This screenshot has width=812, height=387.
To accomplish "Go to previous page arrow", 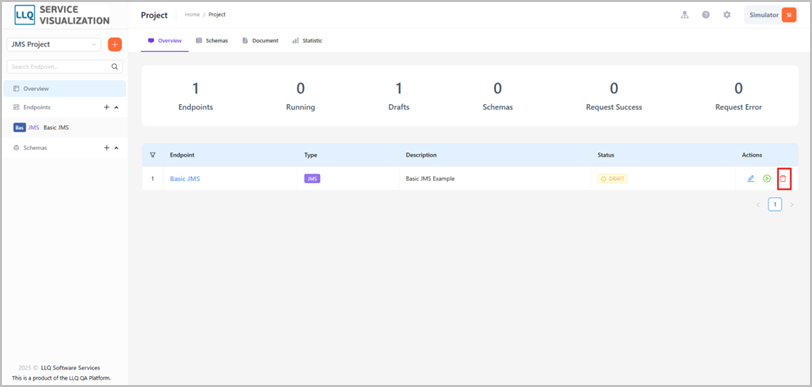I will (758, 205).
